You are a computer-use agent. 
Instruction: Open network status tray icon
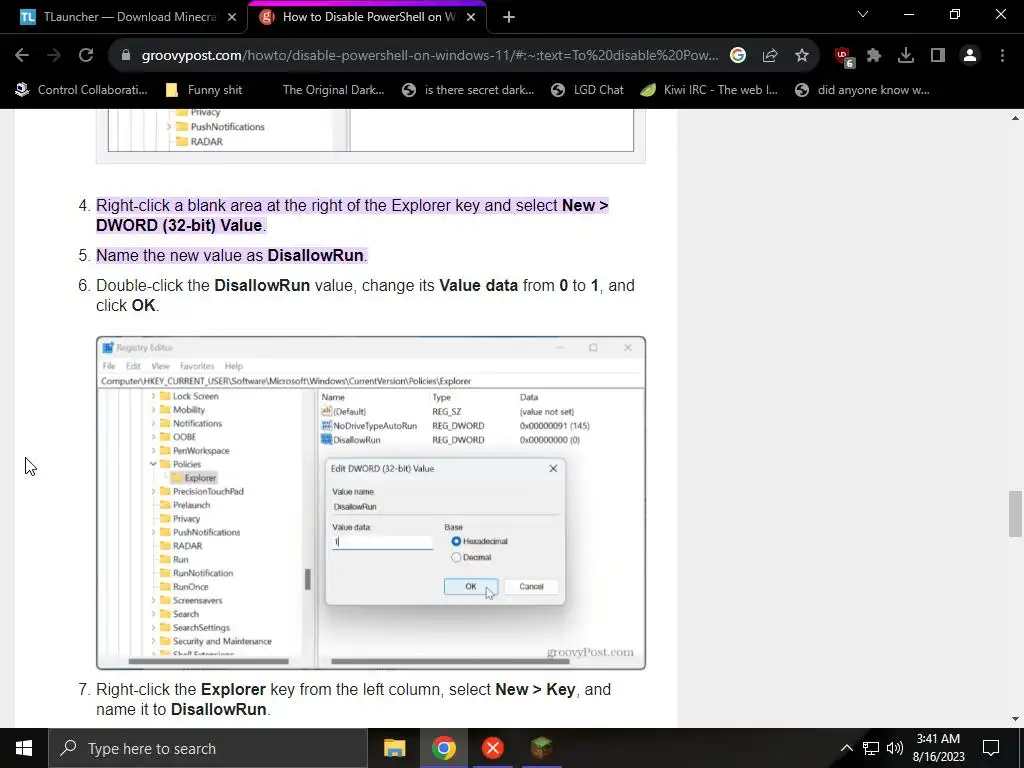871,748
